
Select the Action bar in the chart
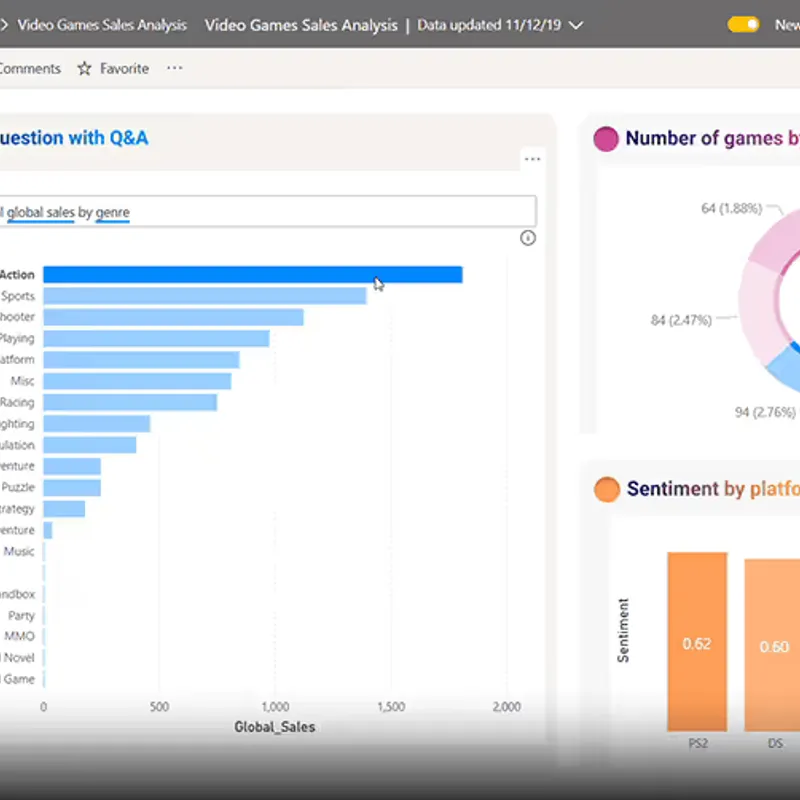pos(253,274)
